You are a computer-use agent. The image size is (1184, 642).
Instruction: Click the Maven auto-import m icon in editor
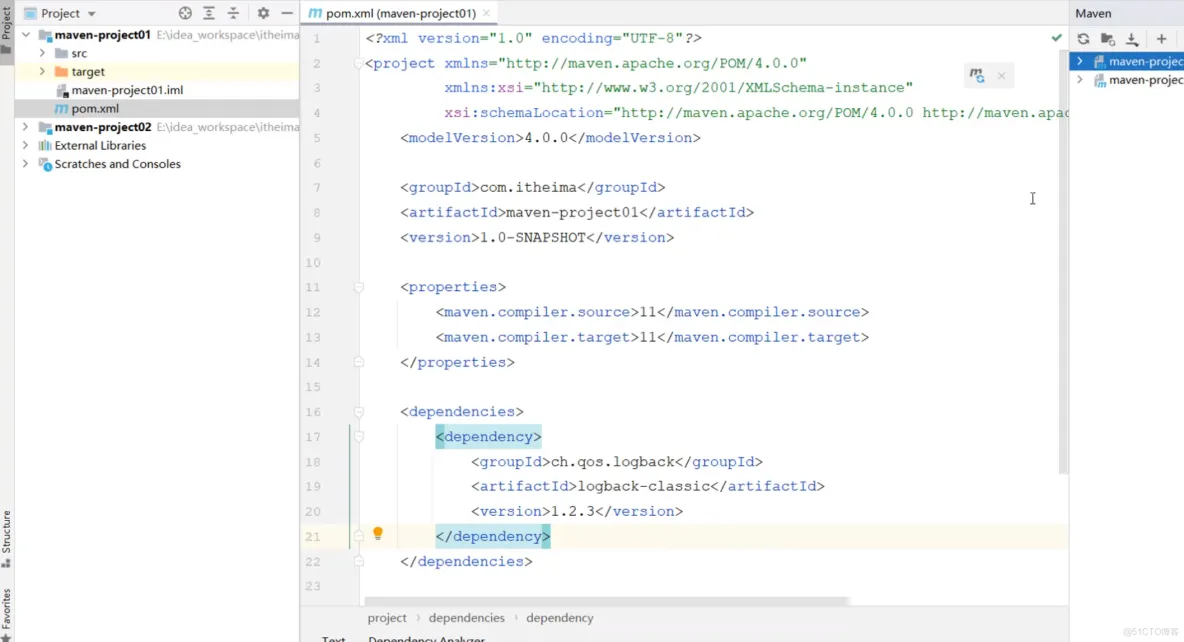(x=976, y=75)
